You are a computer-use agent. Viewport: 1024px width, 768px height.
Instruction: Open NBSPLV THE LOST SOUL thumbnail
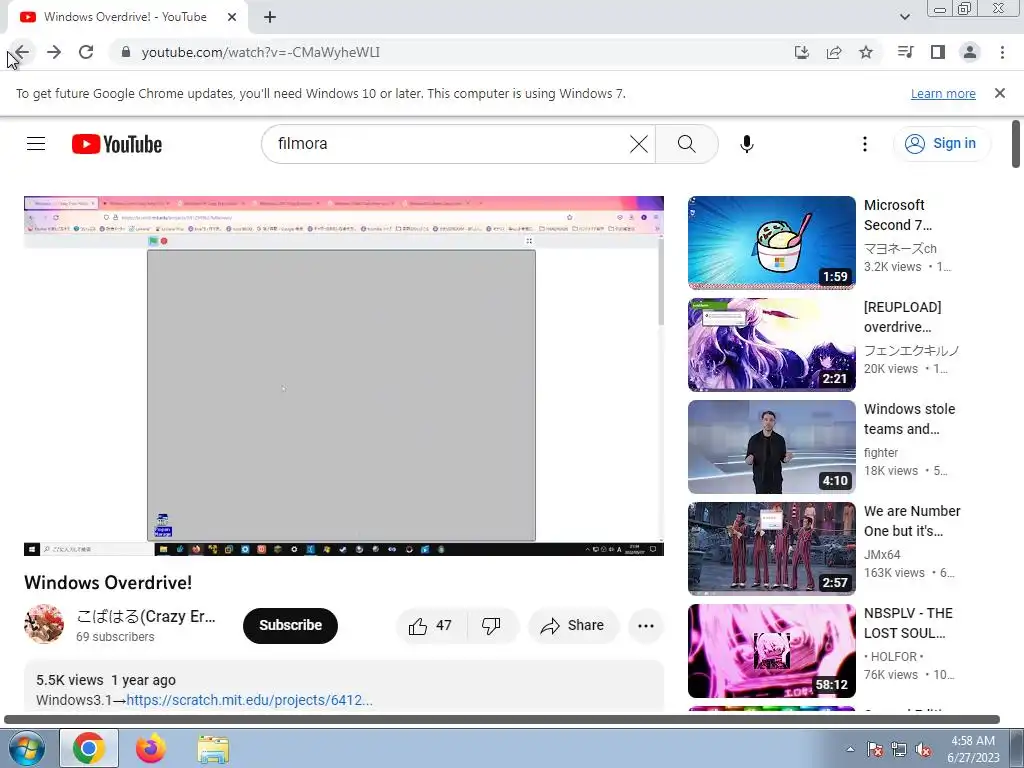click(771, 651)
